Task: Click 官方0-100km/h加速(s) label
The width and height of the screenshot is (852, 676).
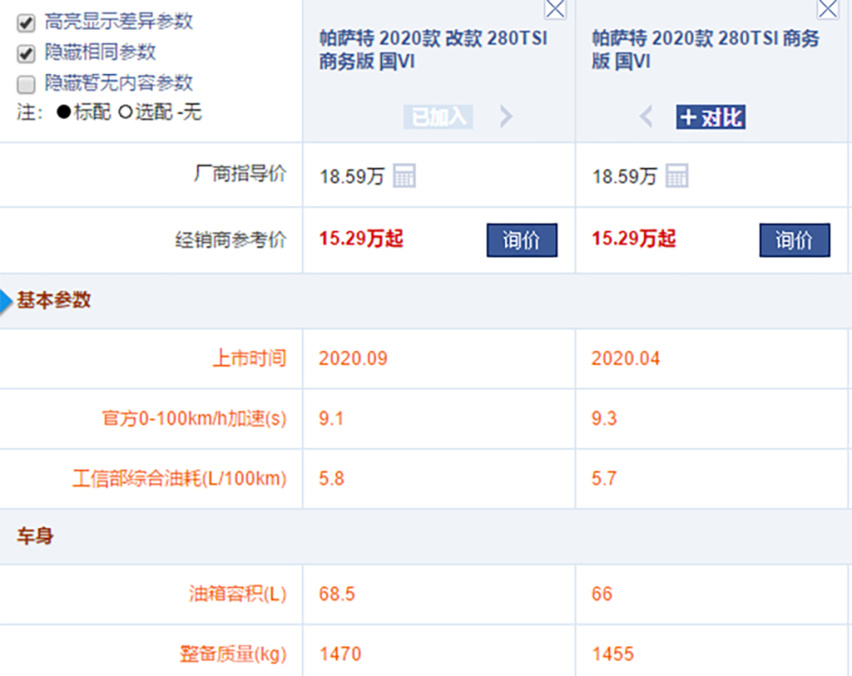Action: point(194,418)
